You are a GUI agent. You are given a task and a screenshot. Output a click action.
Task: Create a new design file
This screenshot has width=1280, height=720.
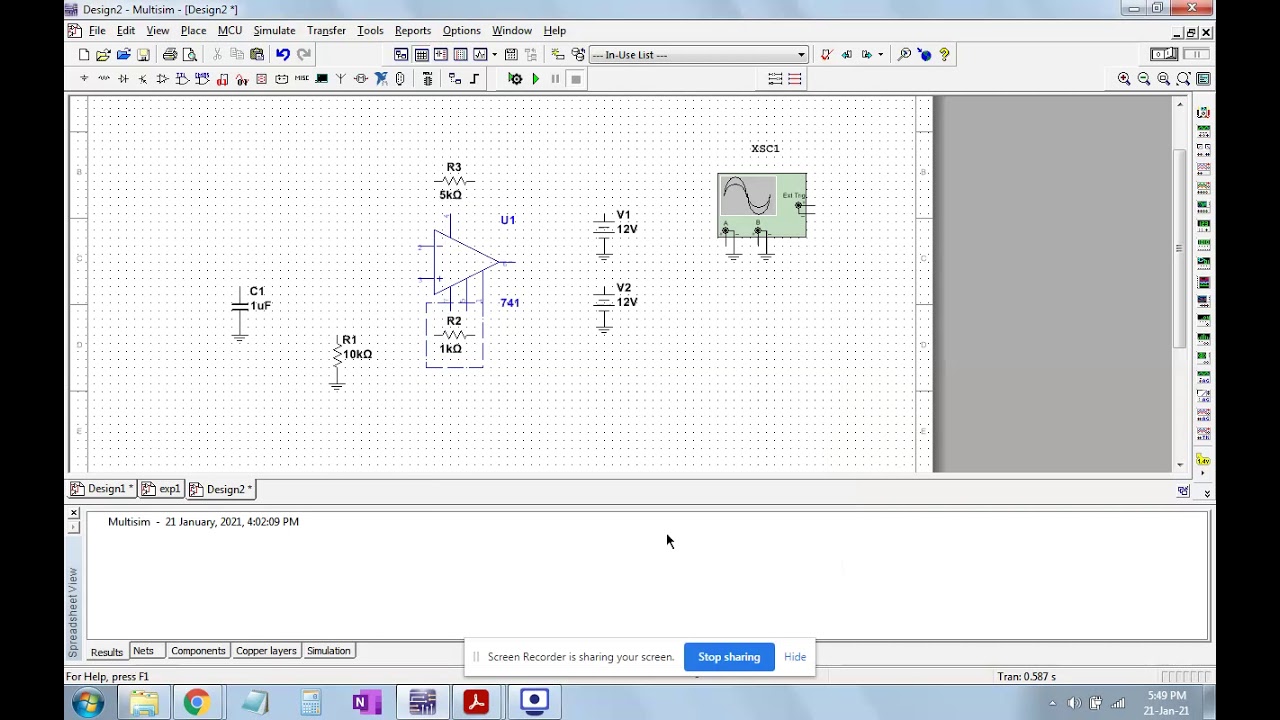pos(84,55)
